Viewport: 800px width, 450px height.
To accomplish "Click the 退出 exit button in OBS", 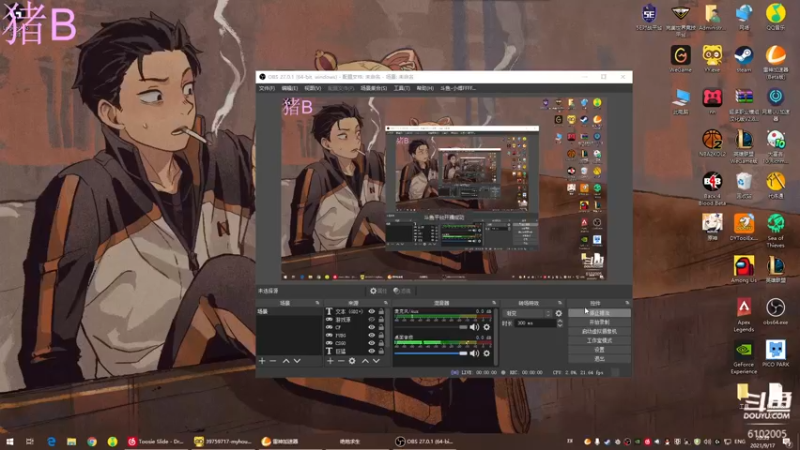I will click(599, 359).
